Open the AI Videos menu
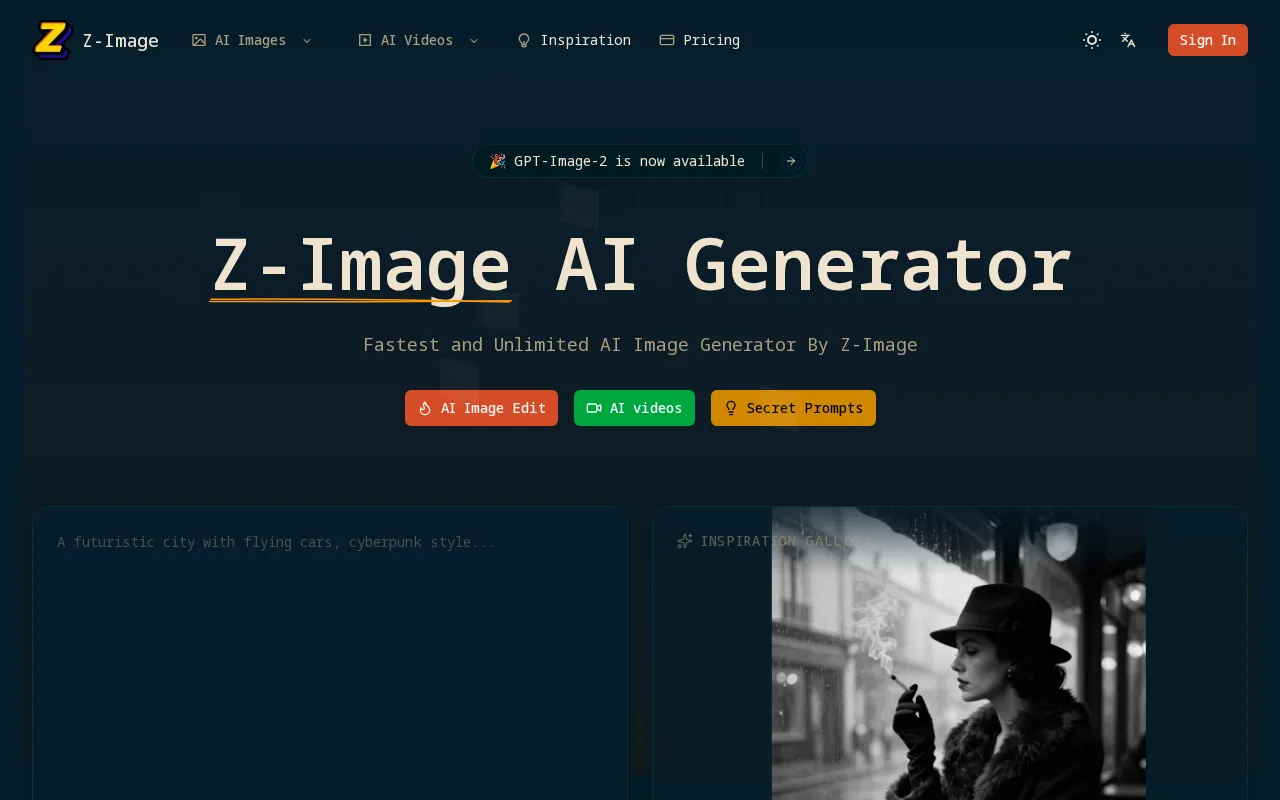The width and height of the screenshot is (1280, 800). click(x=419, y=40)
